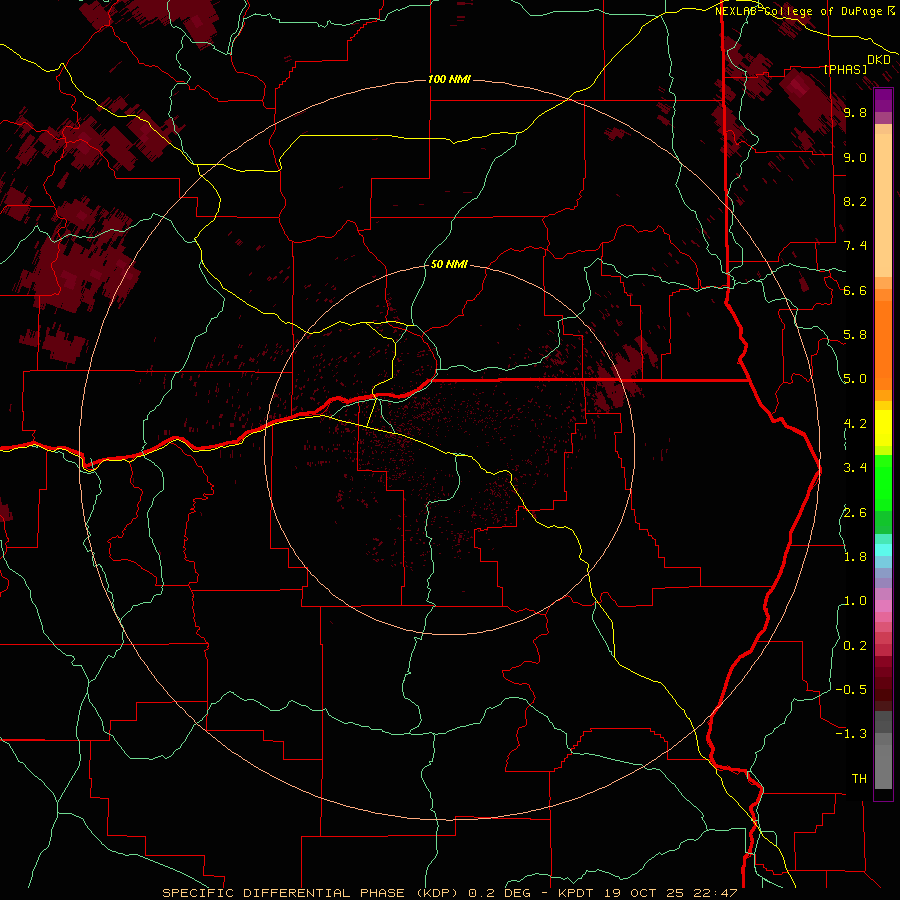Click the 0.2 value on color scale
This screenshot has height=900, width=900.
pos(855,646)
